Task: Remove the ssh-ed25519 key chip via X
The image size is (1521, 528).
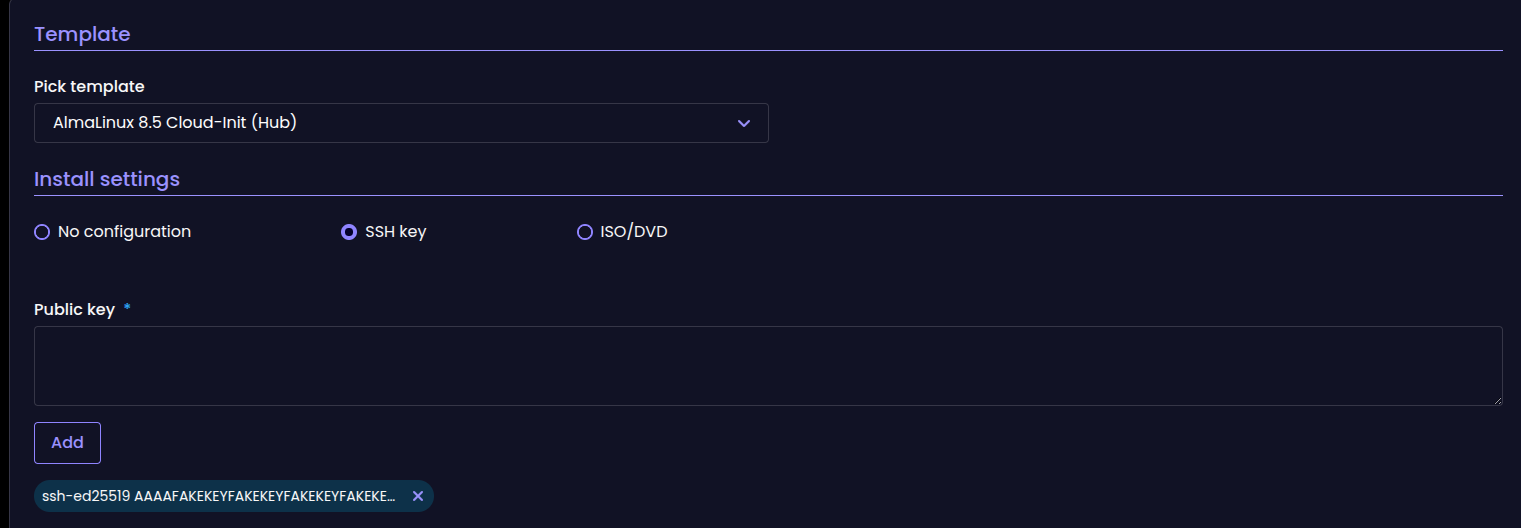Action: click(418, 496)
